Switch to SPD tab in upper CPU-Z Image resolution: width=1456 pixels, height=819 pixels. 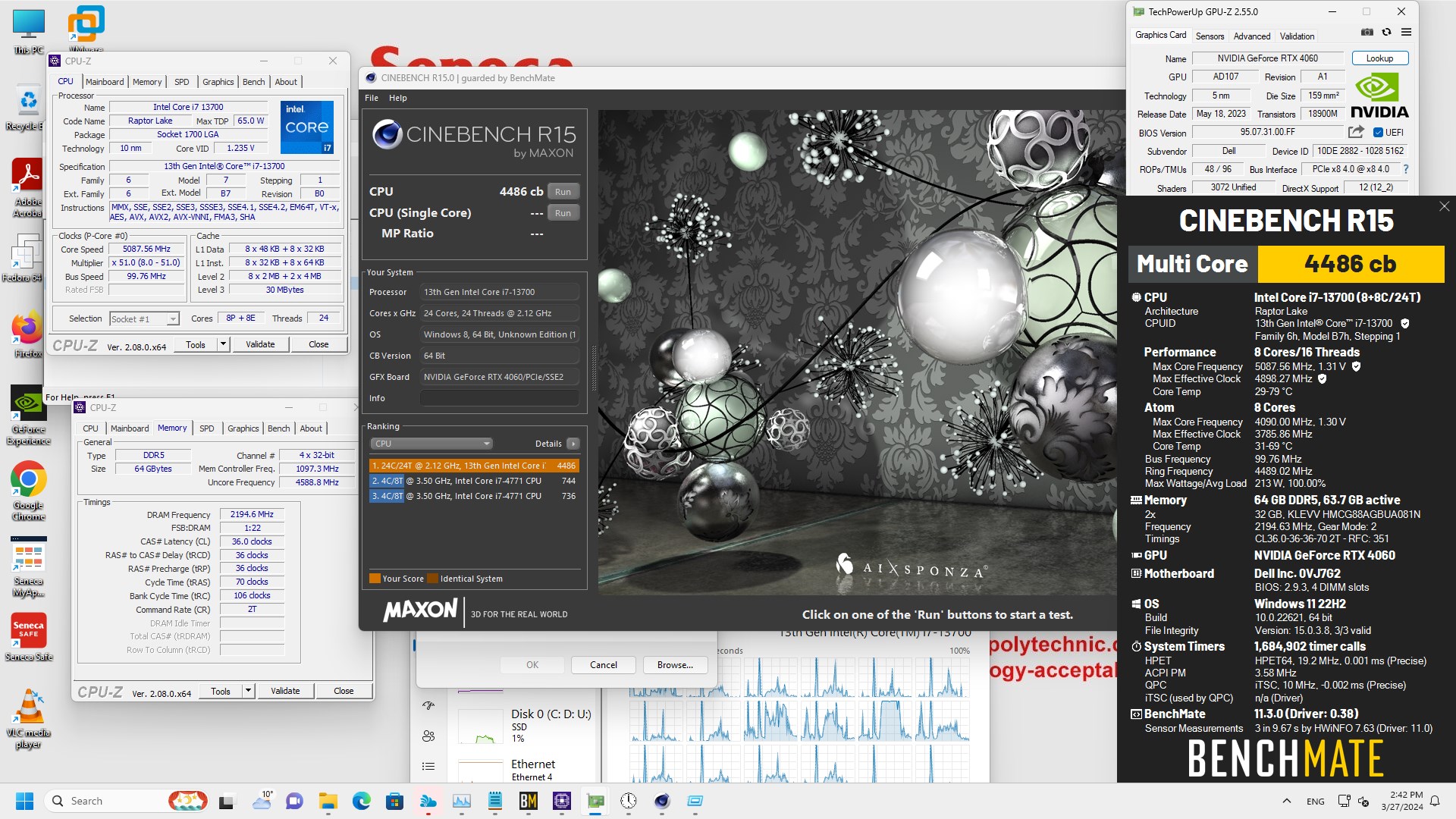(182, 82)
